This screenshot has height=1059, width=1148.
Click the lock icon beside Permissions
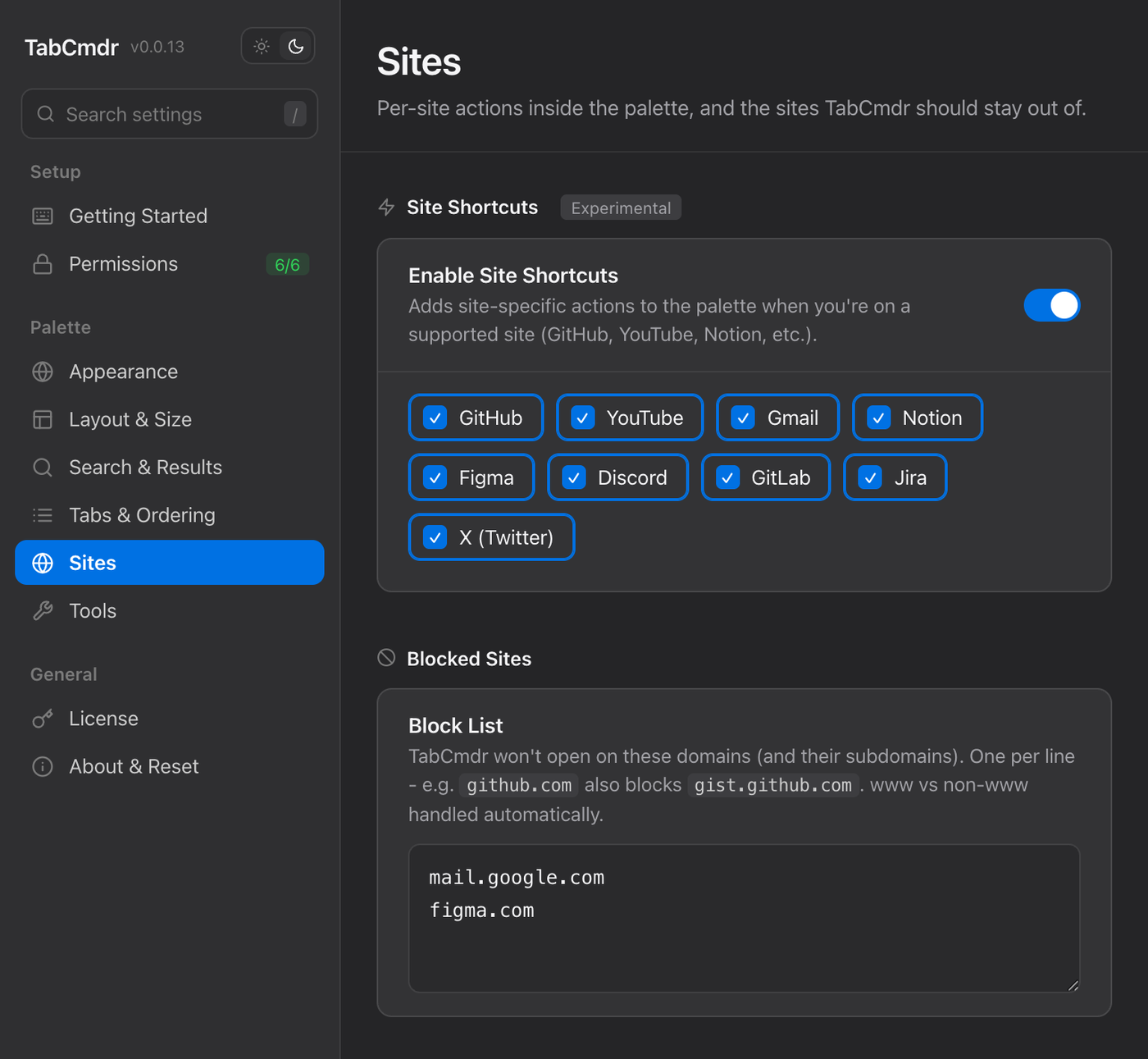[x=43, y=264]
